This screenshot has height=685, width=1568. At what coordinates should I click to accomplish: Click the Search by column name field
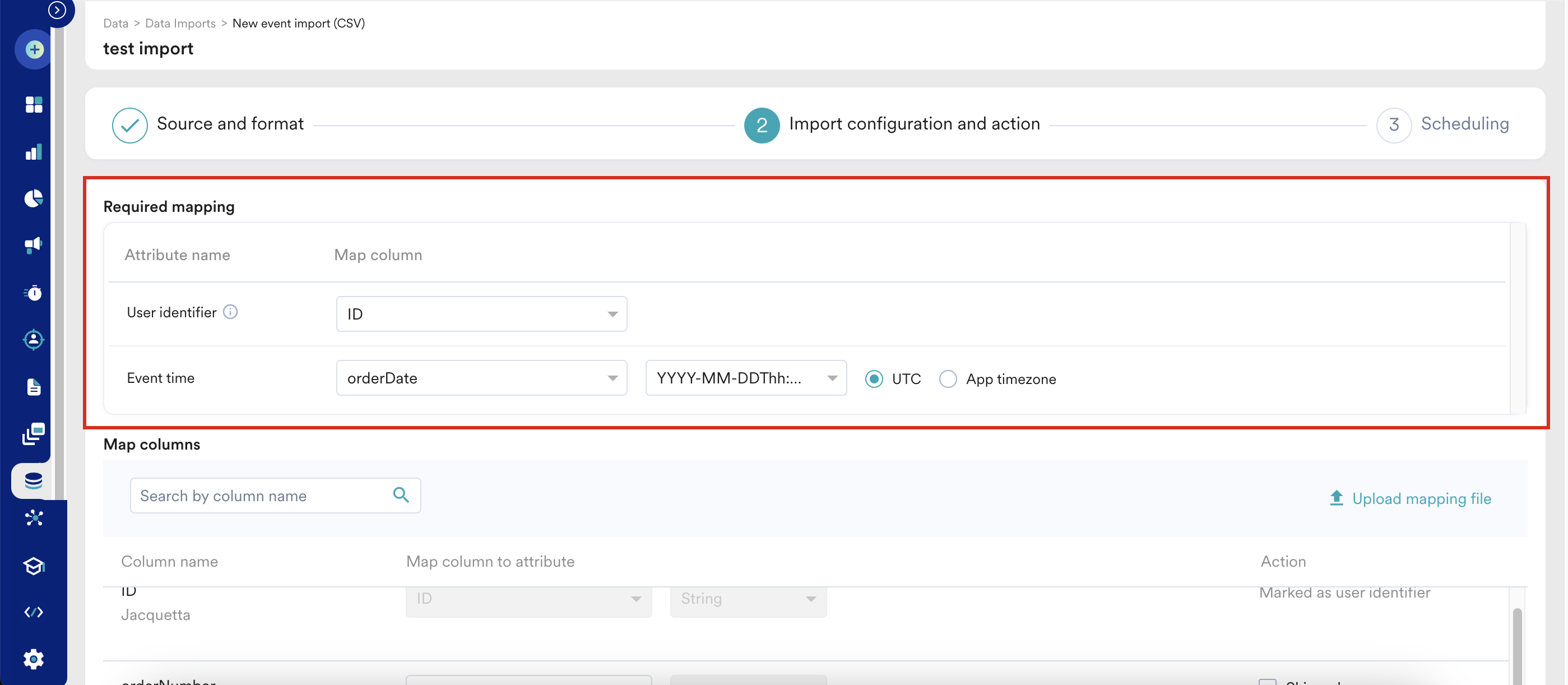point(262,496)
